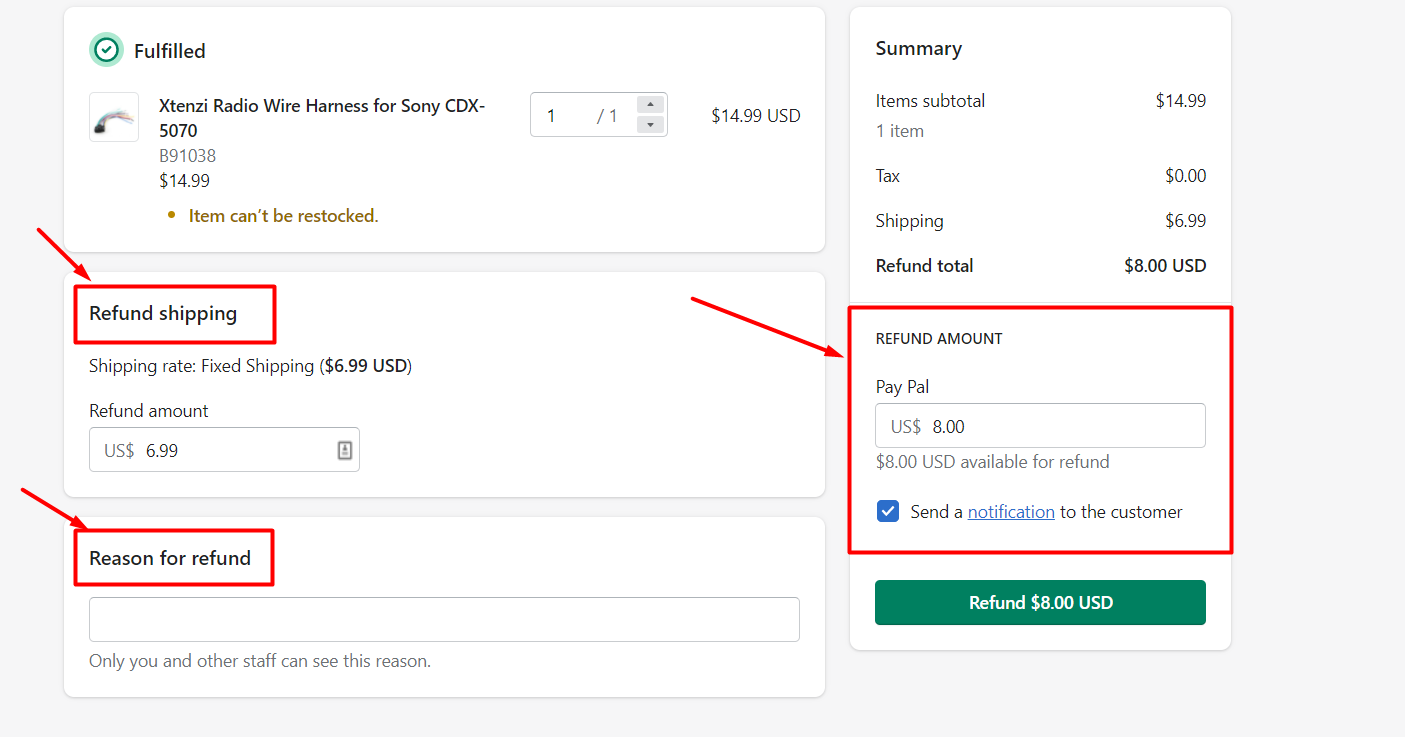Focus the PayPal refund amount field

coord(1060,426)
